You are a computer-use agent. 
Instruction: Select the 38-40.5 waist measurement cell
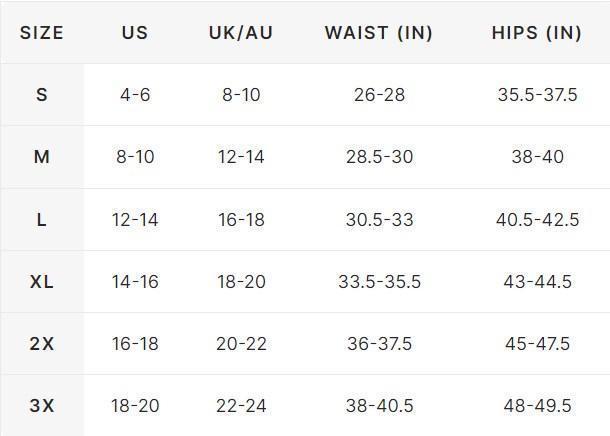(379, 406)
